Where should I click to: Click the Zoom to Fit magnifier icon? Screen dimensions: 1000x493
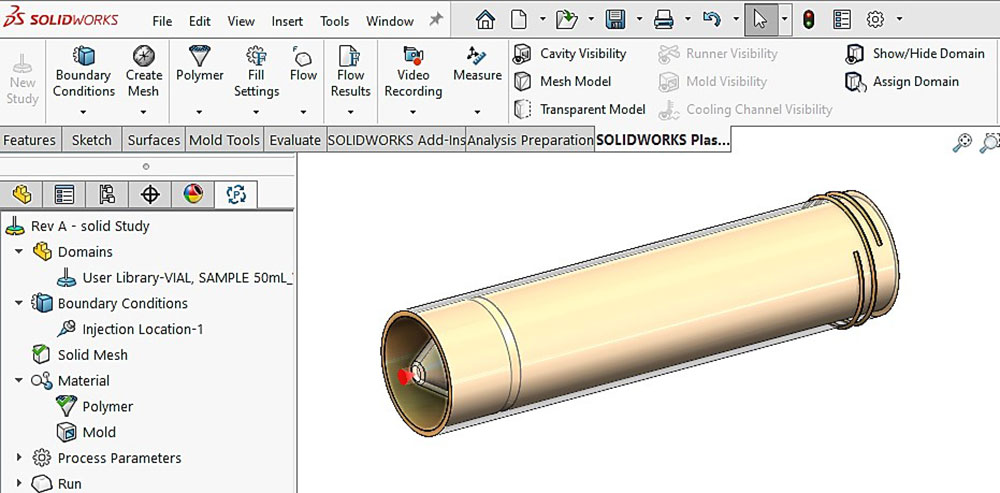tap(962, 143)
